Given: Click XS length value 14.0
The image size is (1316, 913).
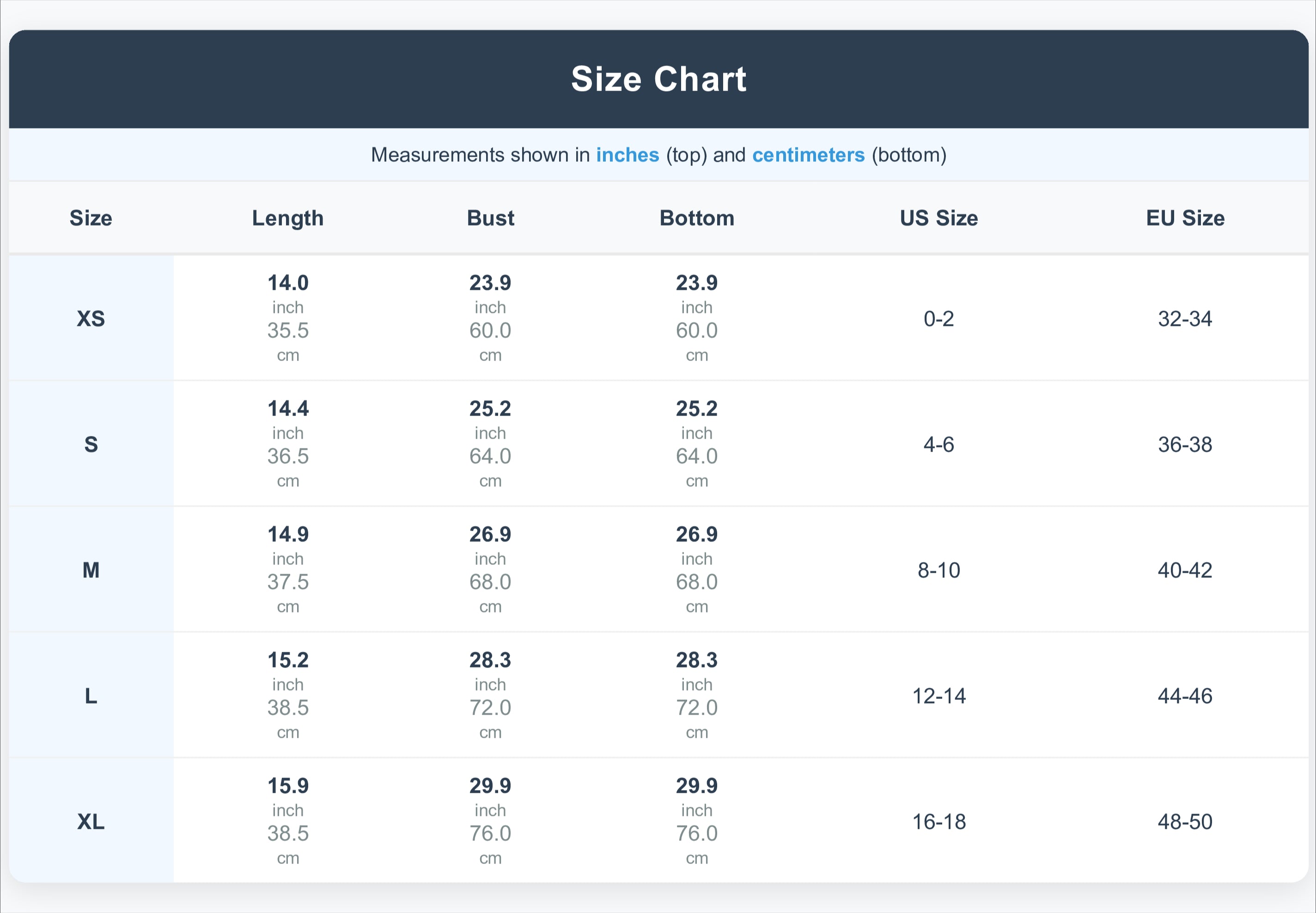Looking at the screenshot, I should pyautogui.click(x=287, y=282).
